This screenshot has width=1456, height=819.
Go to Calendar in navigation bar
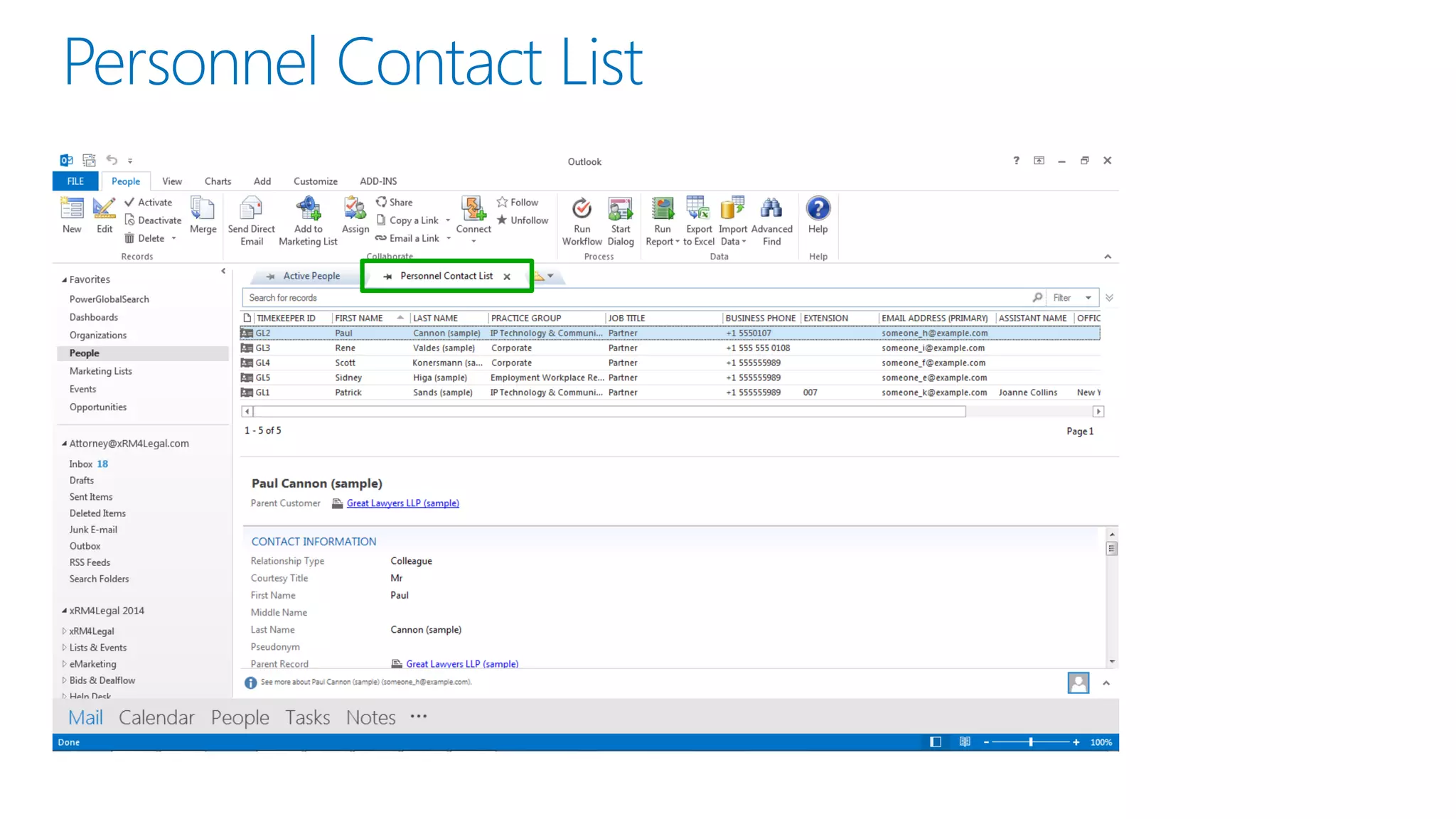coord(156,717)
